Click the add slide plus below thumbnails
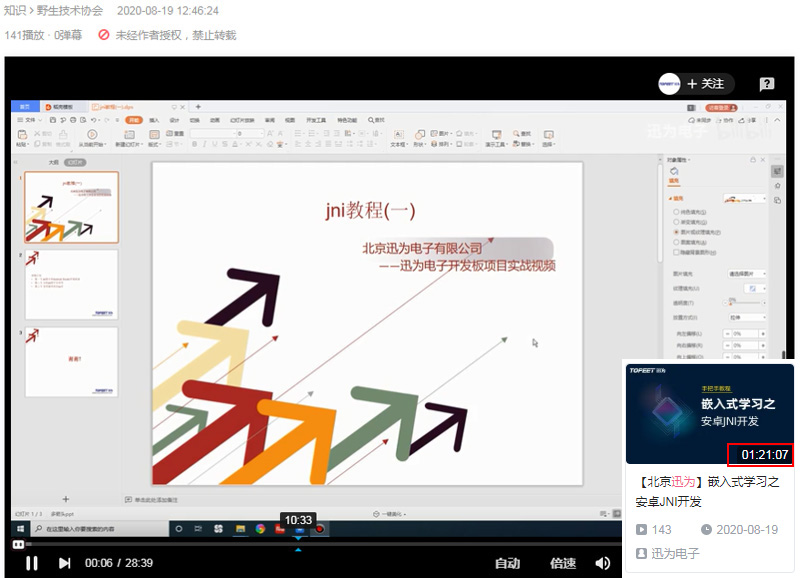Image resolution: width=800 pixels, height=578 pixels. pyautogui.click(x=65, y=499)
